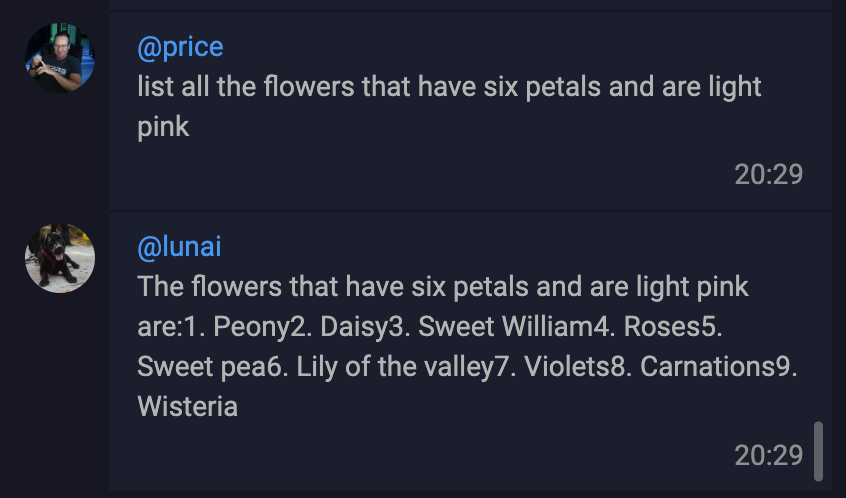The width and height of the screenshot is (846, 498).
Task: Click the chat scrollbar thumb
Action: (818, 451)
